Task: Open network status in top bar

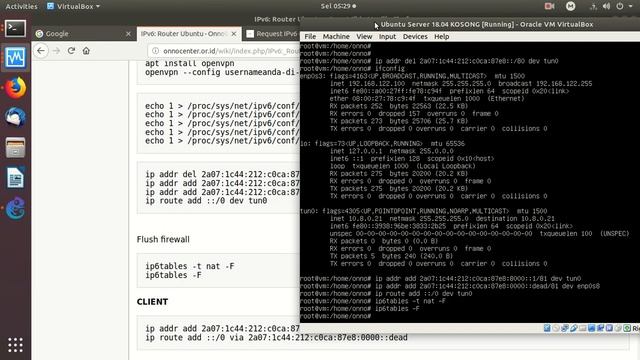Action: [x=593, y=6]
